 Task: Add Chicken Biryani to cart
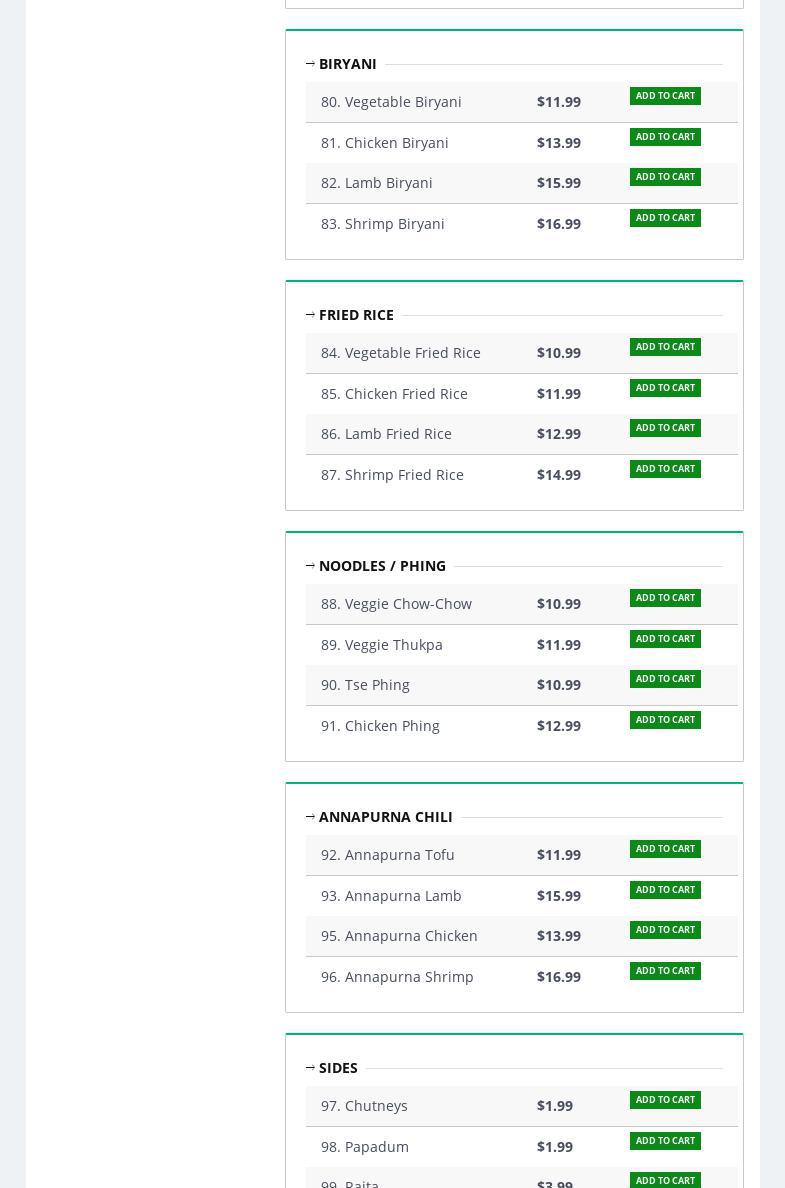(665, 137)
